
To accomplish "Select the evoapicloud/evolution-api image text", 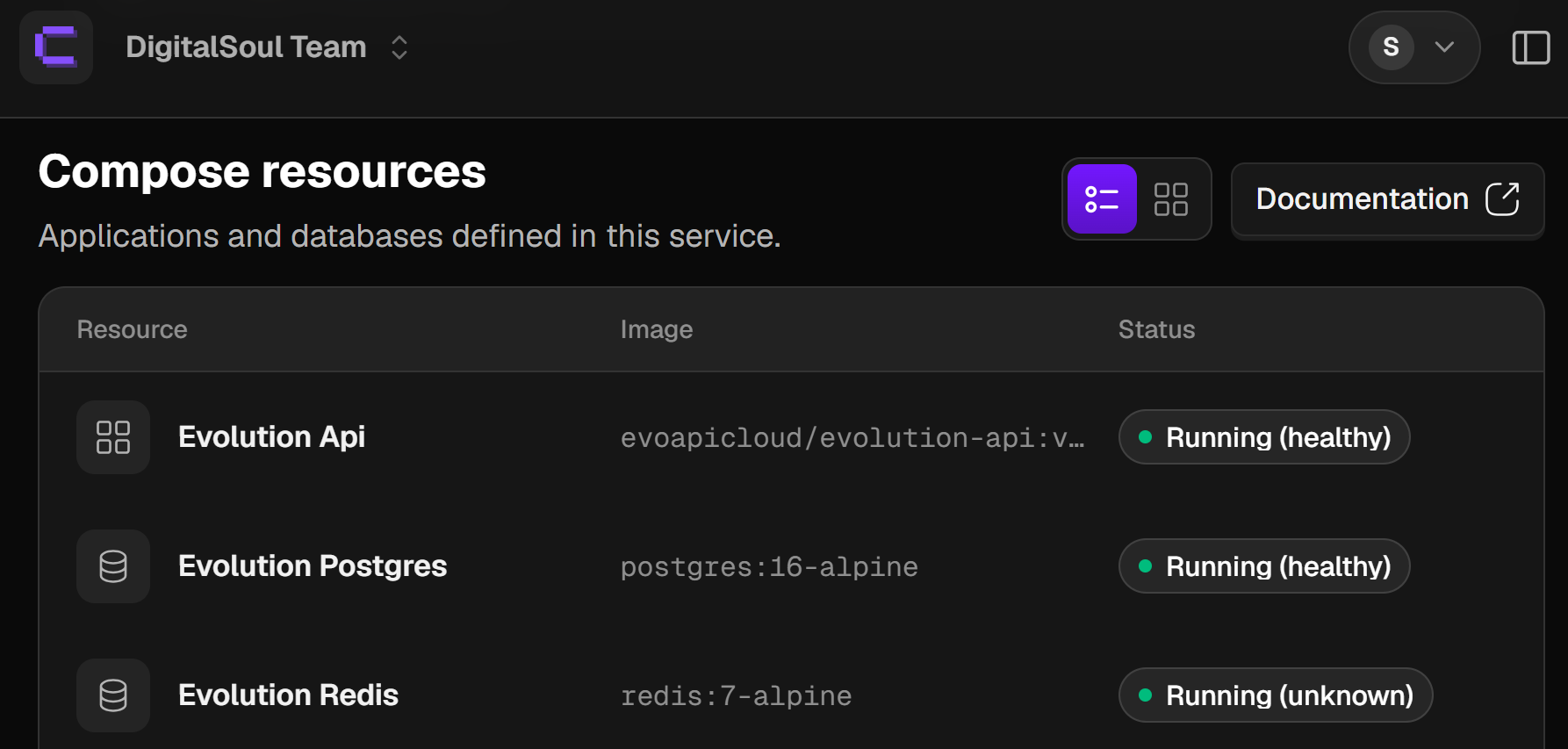I will (852, 437).
